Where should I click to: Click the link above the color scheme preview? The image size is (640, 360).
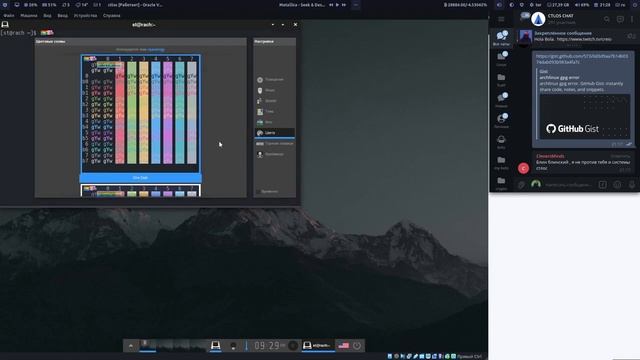tap(156, 49)
